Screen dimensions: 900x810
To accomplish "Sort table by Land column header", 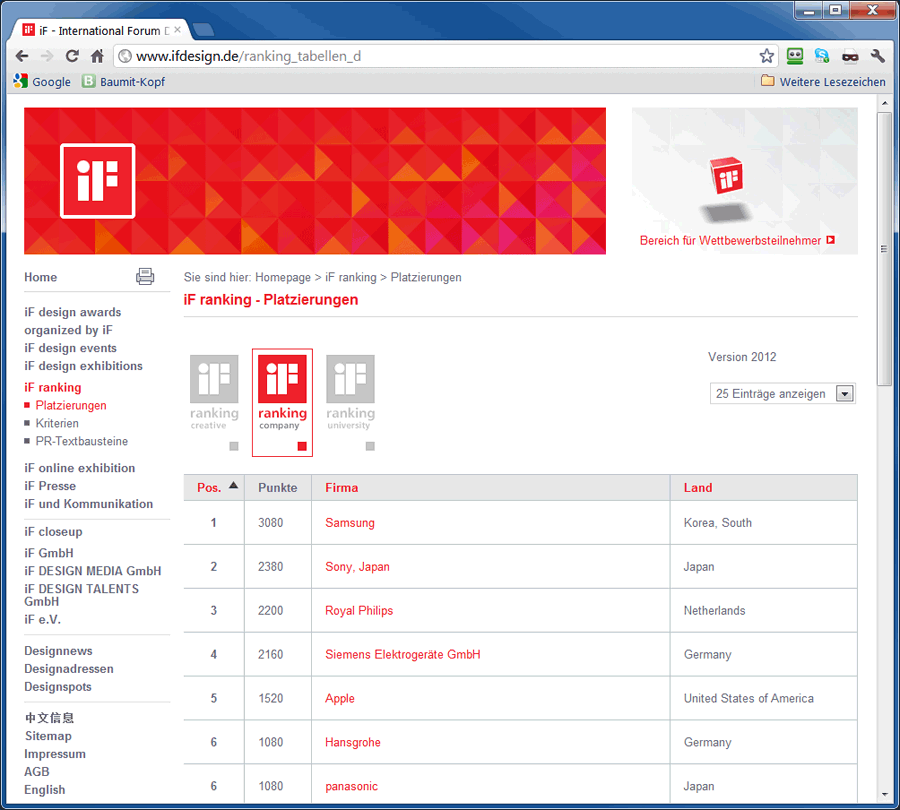I will pos(698,488).
